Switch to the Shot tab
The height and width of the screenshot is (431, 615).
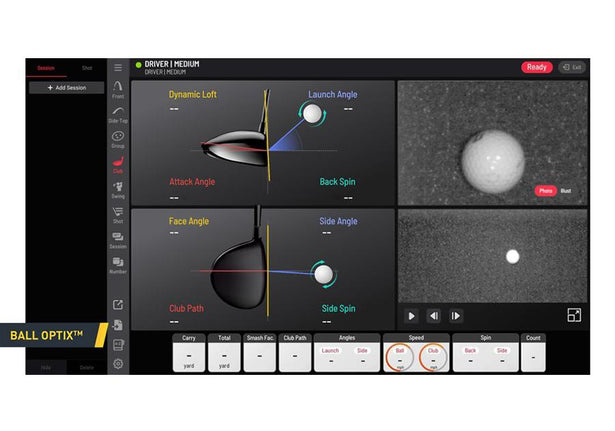point(87,68)
